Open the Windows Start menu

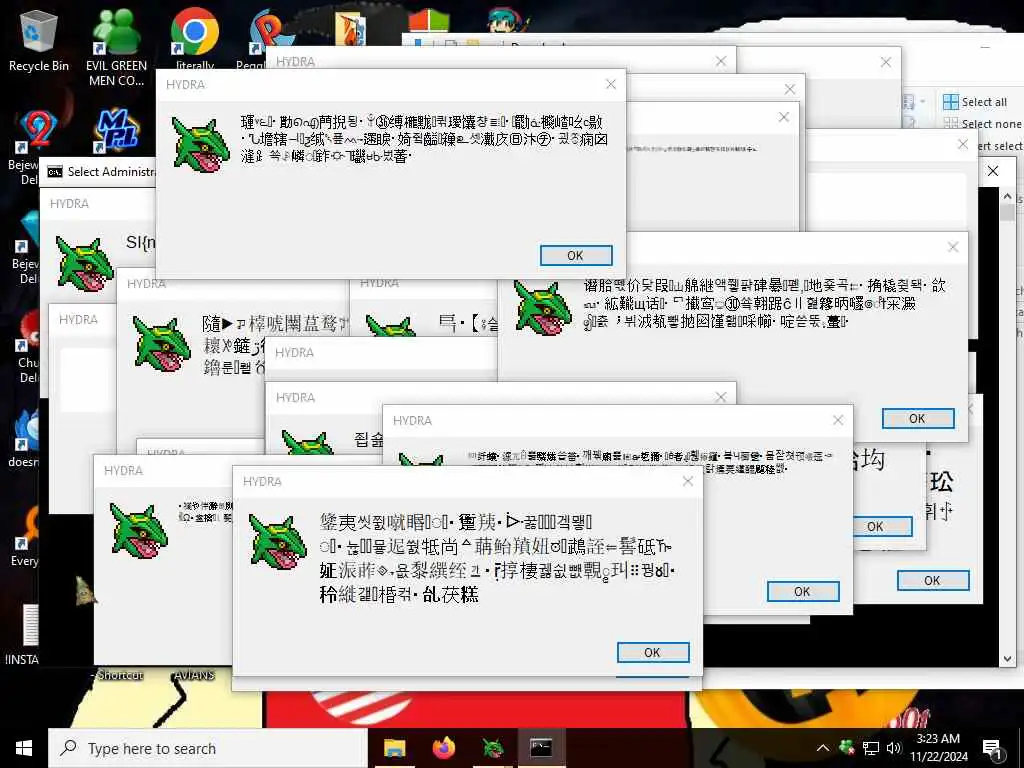(24, 748)
